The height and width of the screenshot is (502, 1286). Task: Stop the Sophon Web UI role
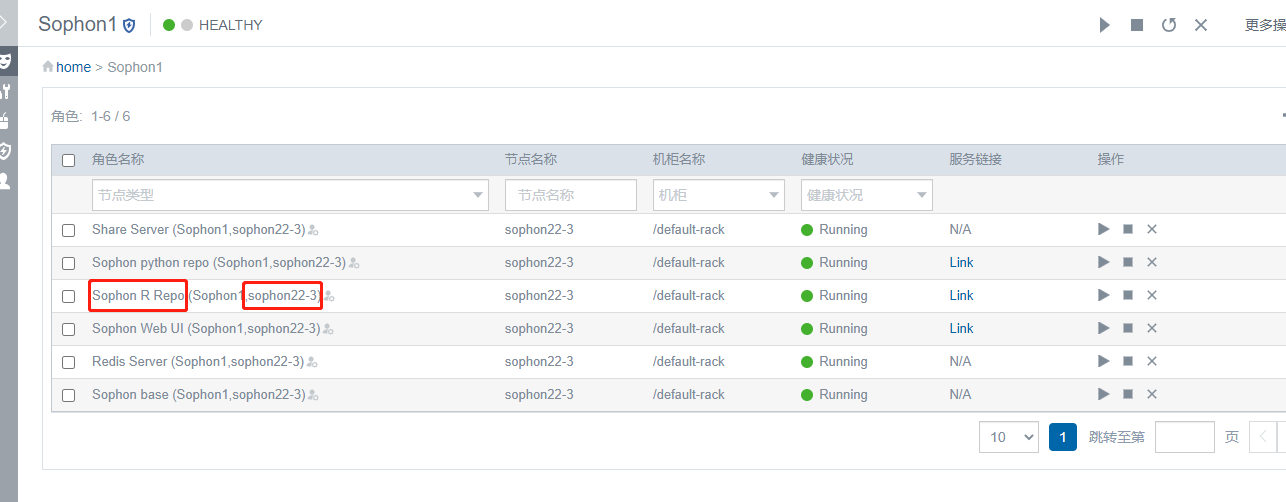point(1128,328)
